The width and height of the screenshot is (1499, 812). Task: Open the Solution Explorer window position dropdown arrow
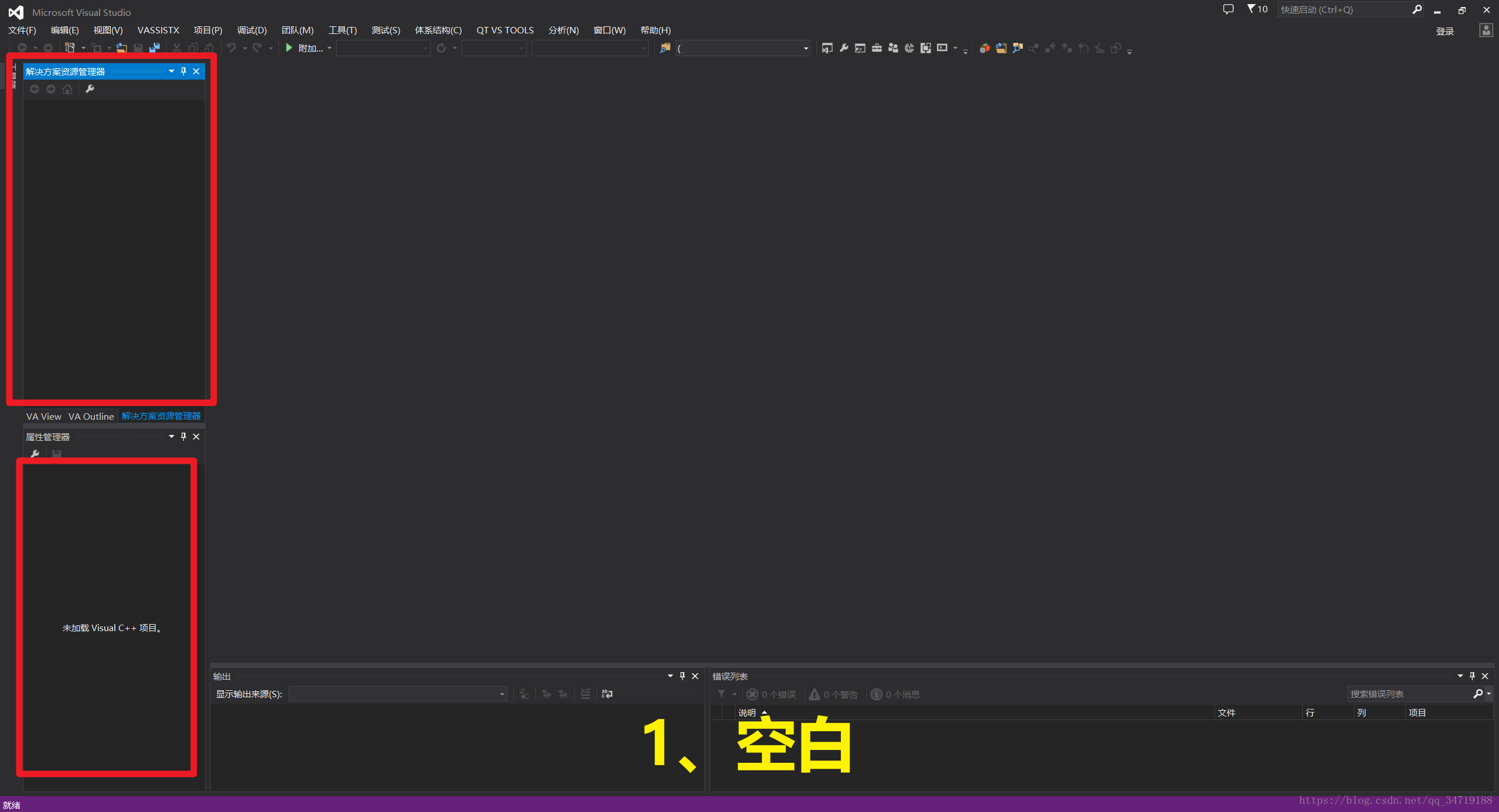point(171,71)
